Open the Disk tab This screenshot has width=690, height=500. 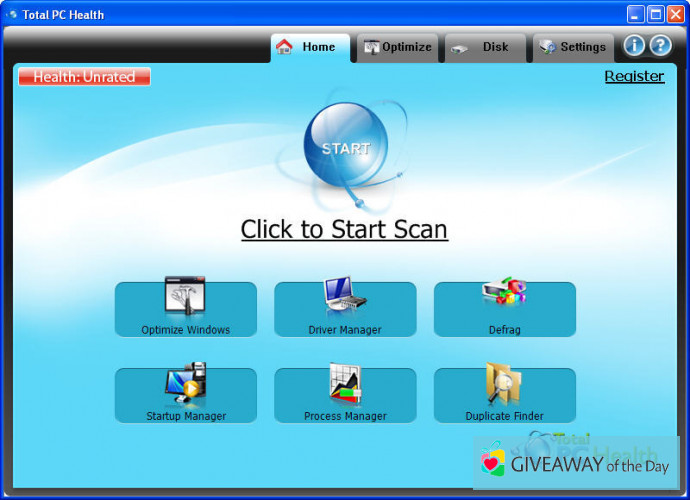[x=486, y=47]
